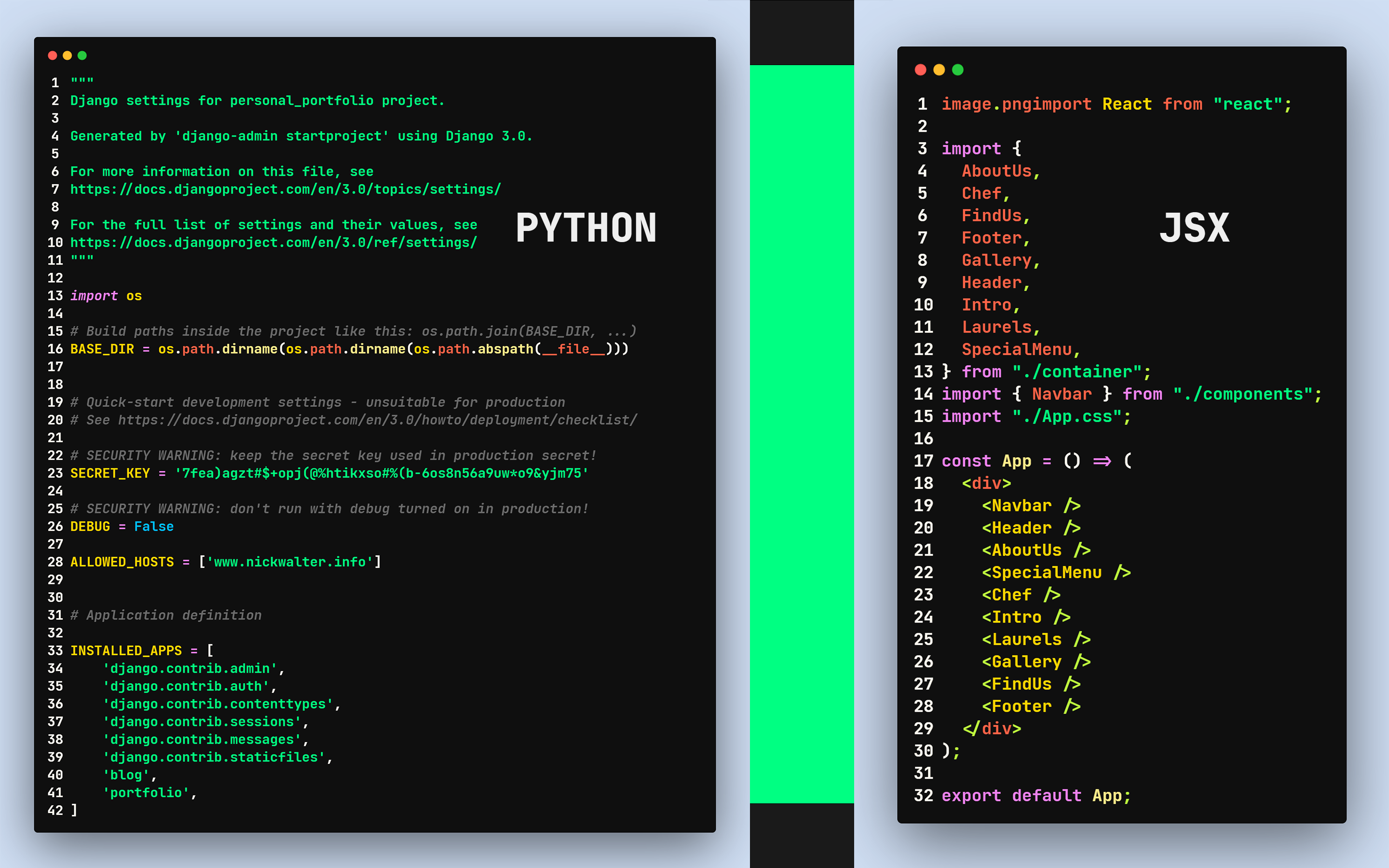Click green zoom dot on JSX window
The height and width of the screenshot is (868, 1389).
pos(957,70)
